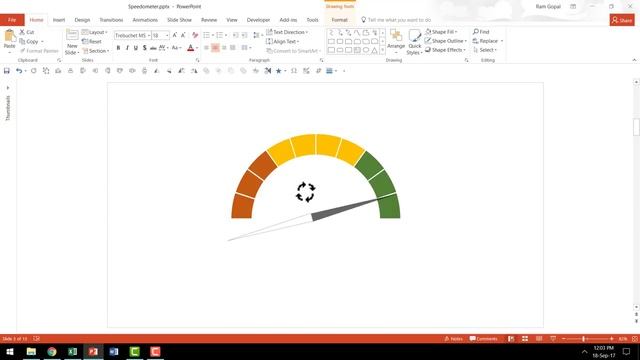Open the font size dropdown
The height and width of the screenshot is (360, 640).
click(x=167, y=36)
